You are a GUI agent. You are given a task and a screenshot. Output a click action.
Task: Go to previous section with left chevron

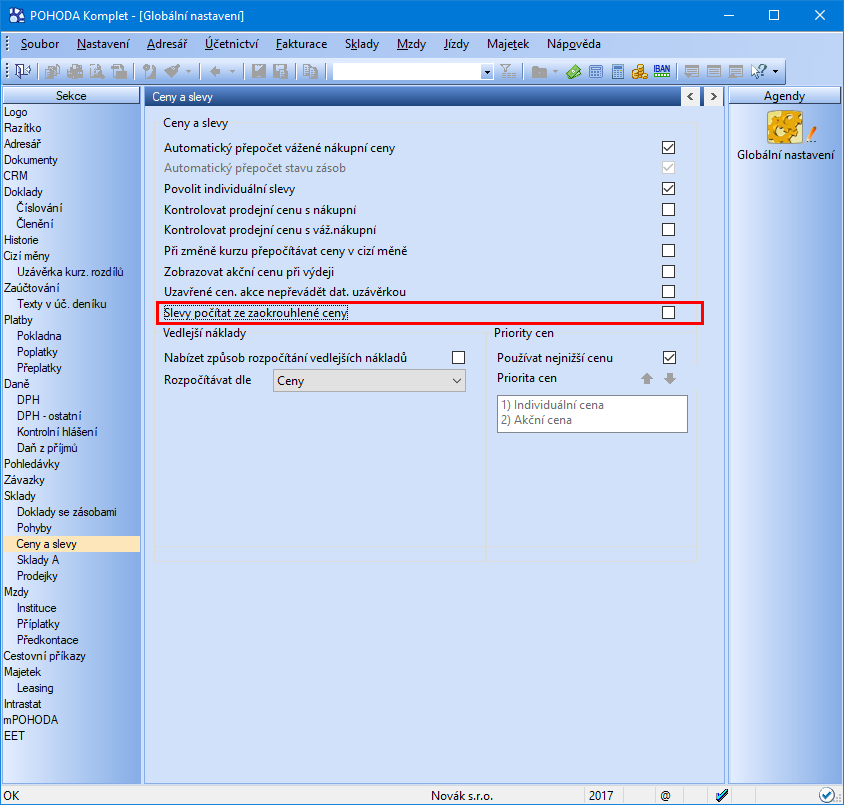coord(691,97)
